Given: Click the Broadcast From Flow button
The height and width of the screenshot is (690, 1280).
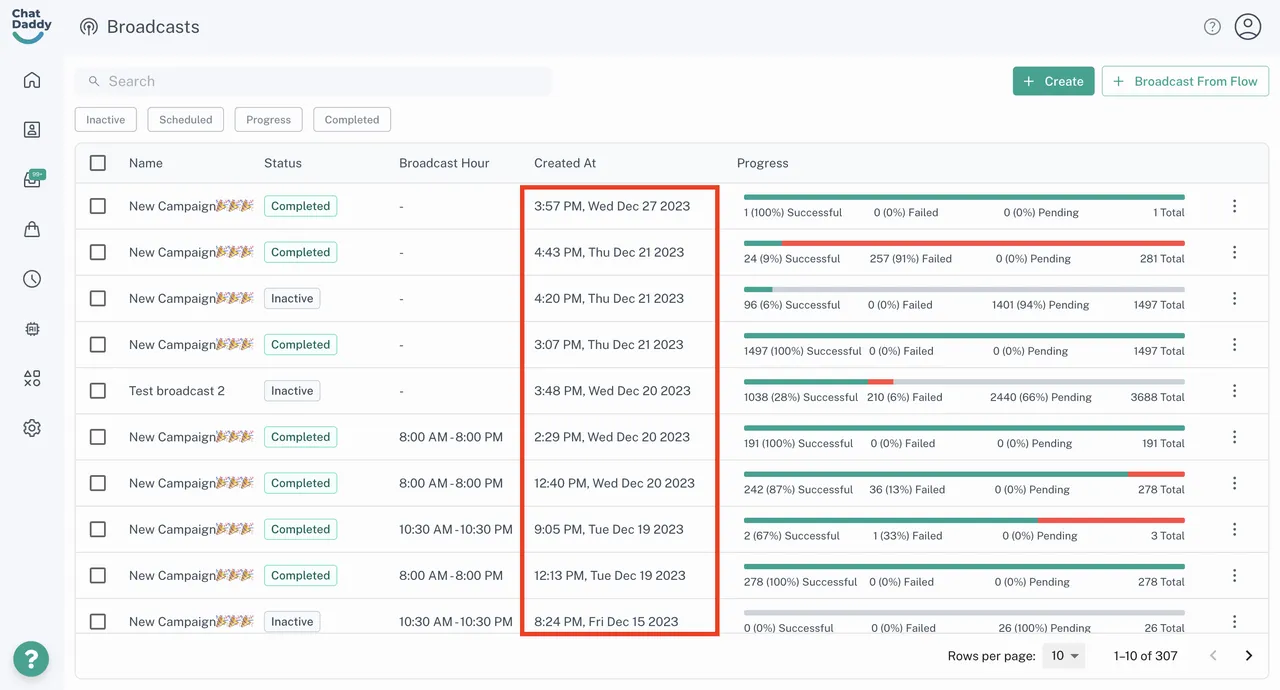Looking at the screenshot, I should pos(1185,81).
